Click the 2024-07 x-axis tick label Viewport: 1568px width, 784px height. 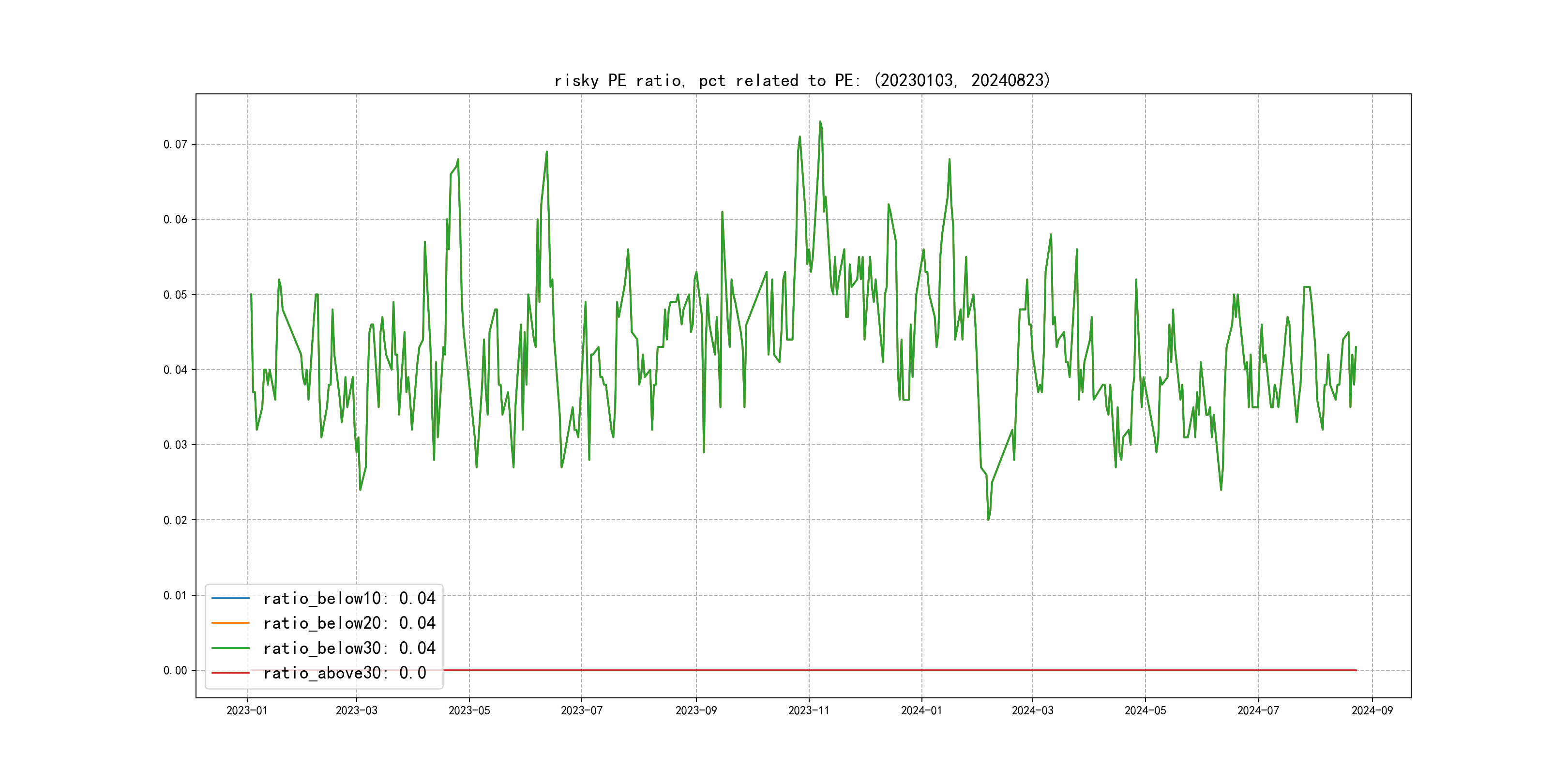tap(1258, 710)
